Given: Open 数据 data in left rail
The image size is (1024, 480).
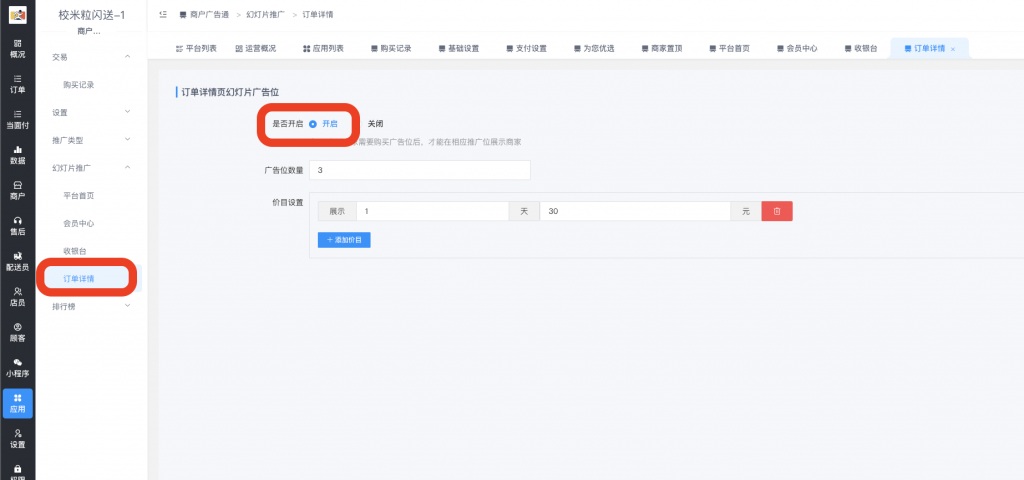Looking at the screenshot, I should (18, 155).
